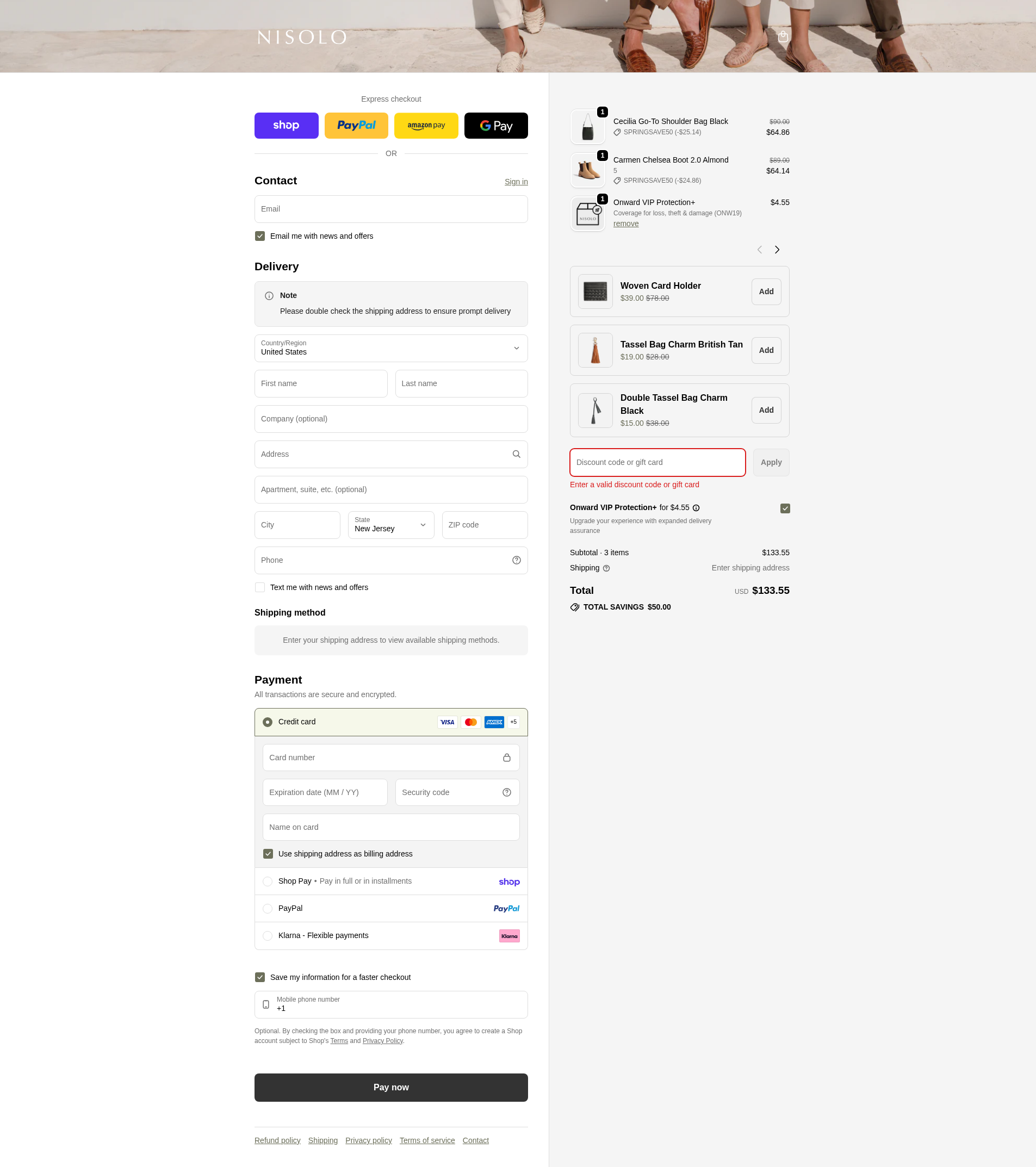The image size is (1036, 1167).
Task: Click the Sign in link
Action: (516, 182)
